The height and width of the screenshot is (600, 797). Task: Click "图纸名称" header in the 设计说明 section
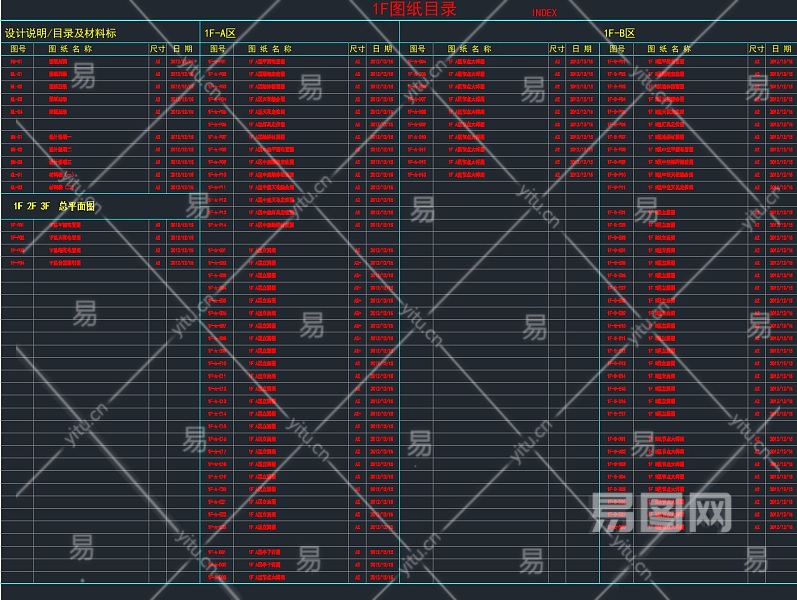coord(70,49)
